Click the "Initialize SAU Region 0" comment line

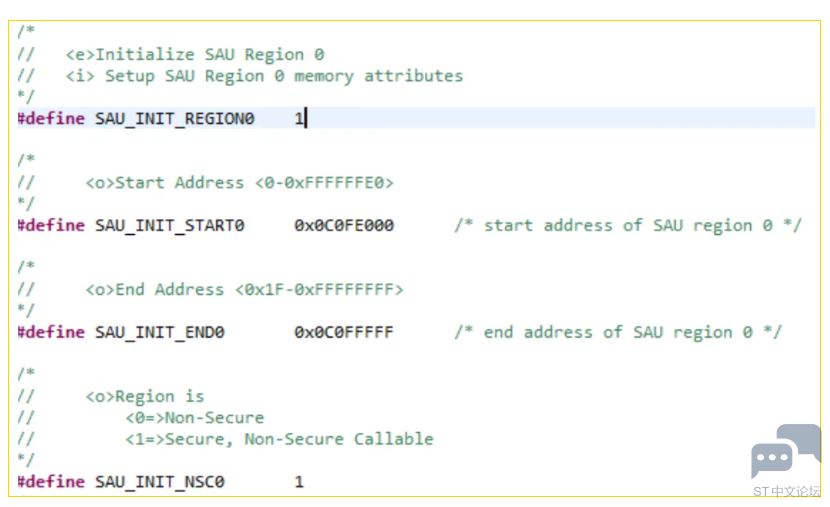[x=194, y=54]
